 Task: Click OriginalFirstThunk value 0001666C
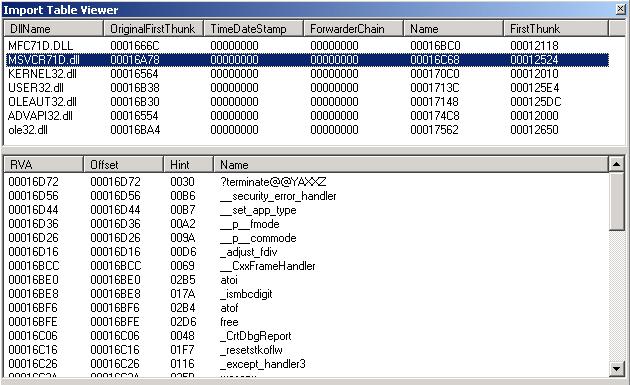click(135, 45)
